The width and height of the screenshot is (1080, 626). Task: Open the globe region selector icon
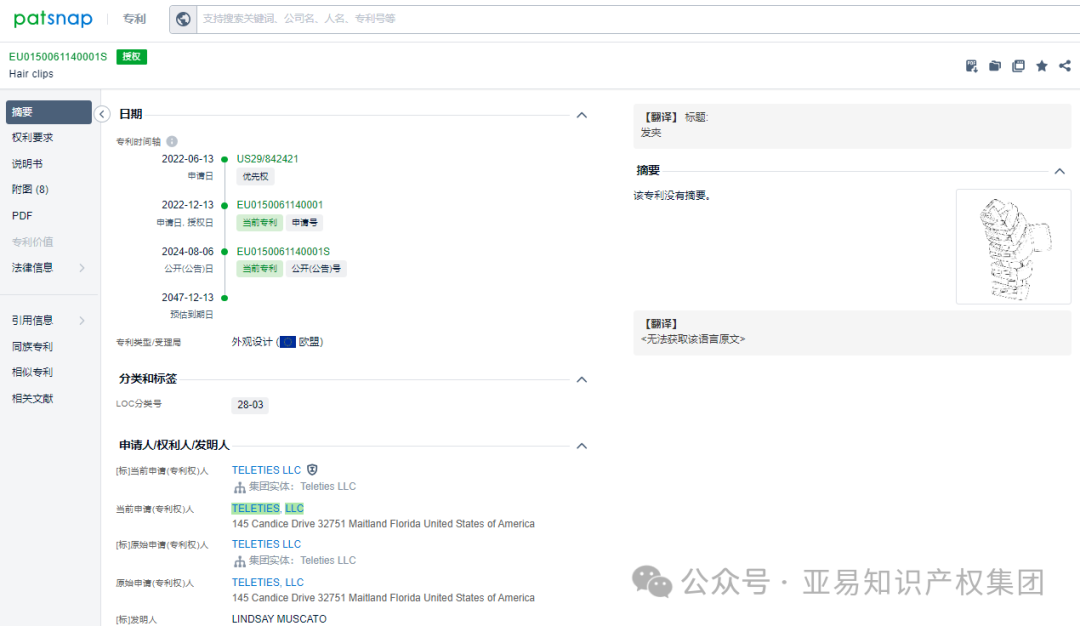tap(183, 19)
